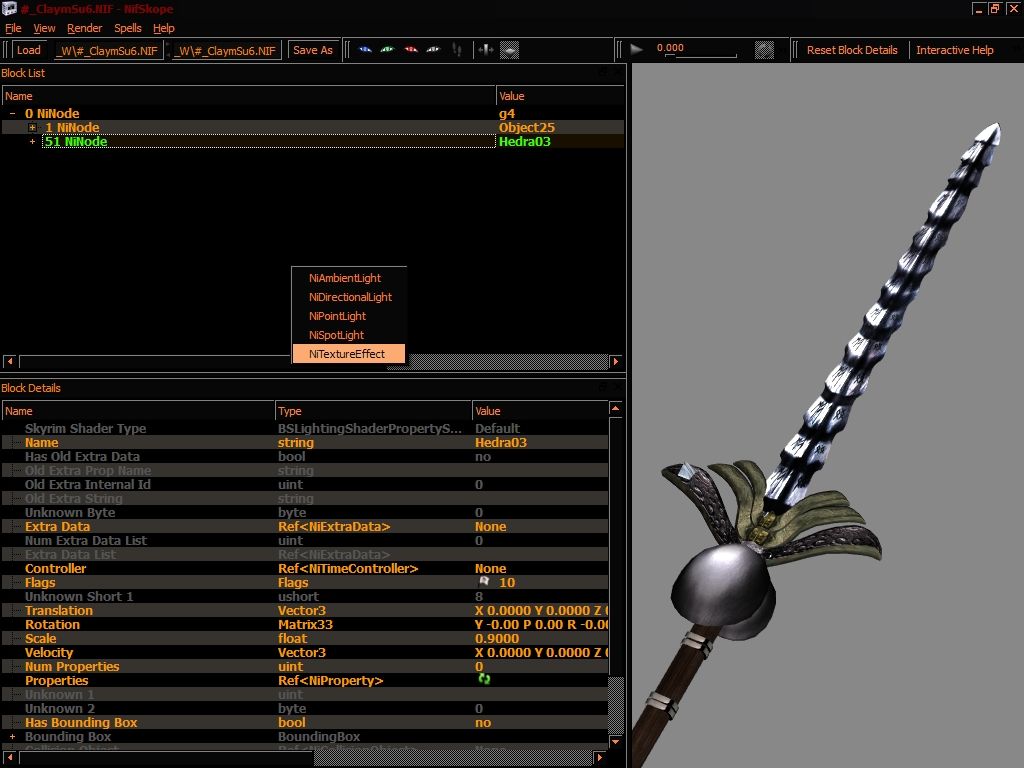Play the animation in the toolbar
Image resolution: width=1024 pixels, height=768 pixels.
pos(636,49)
